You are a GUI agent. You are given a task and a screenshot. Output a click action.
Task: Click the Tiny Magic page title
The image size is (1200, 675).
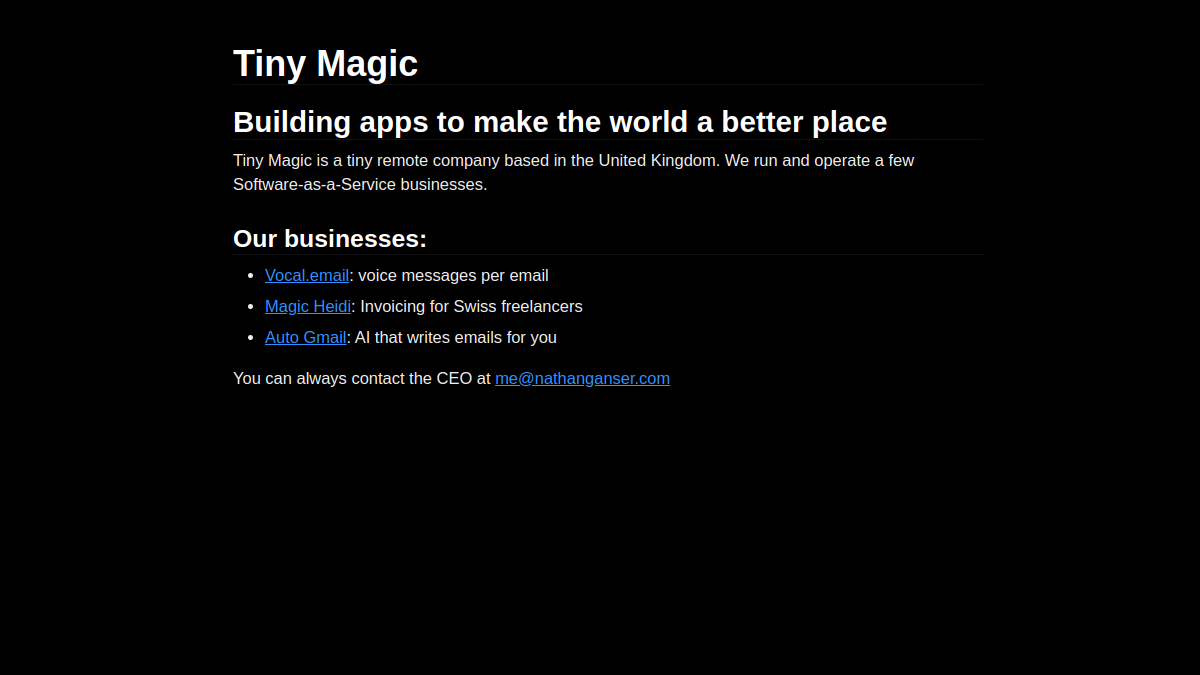[x=325, y=64]
